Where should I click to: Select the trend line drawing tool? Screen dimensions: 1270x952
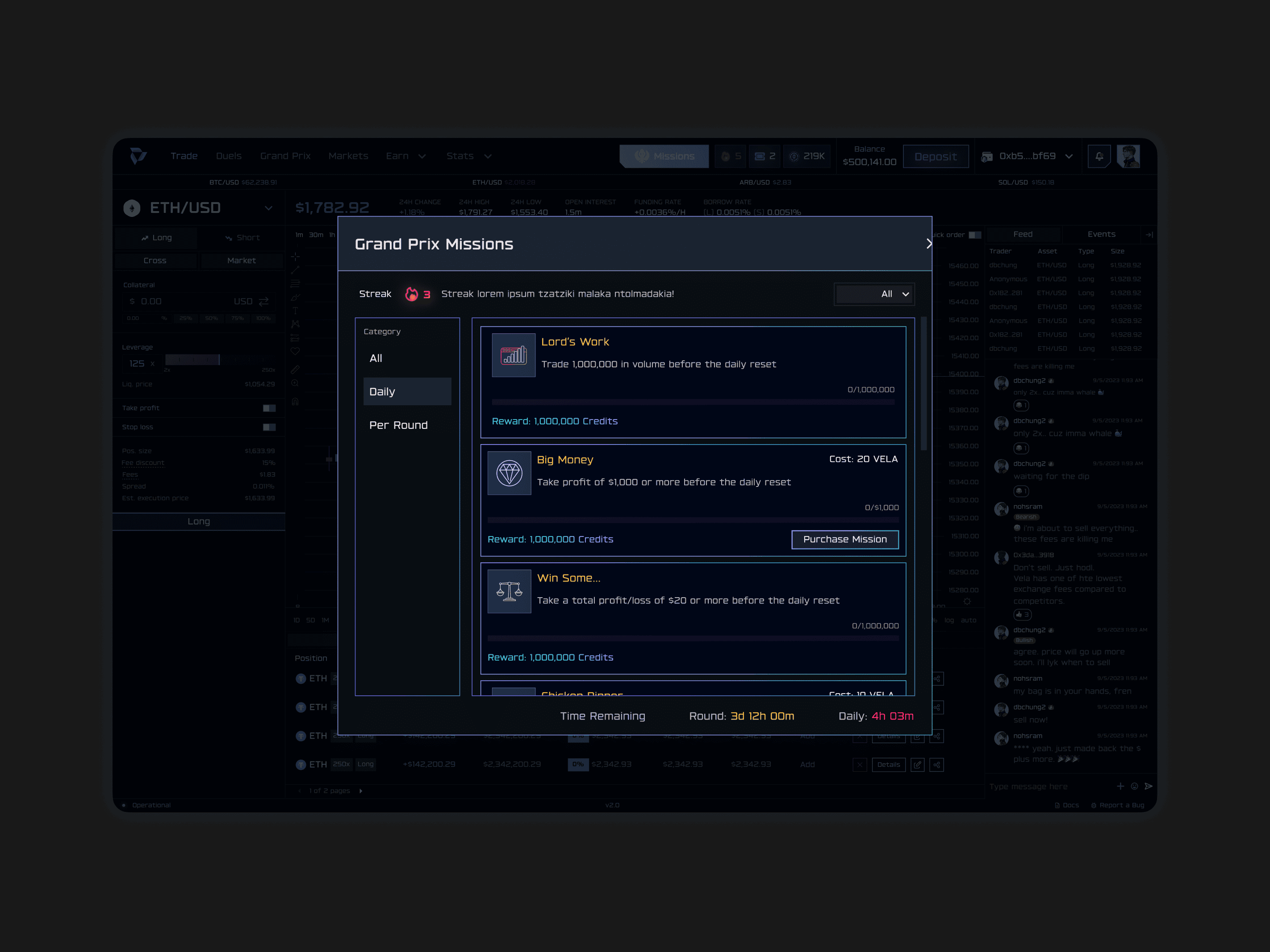295,270
